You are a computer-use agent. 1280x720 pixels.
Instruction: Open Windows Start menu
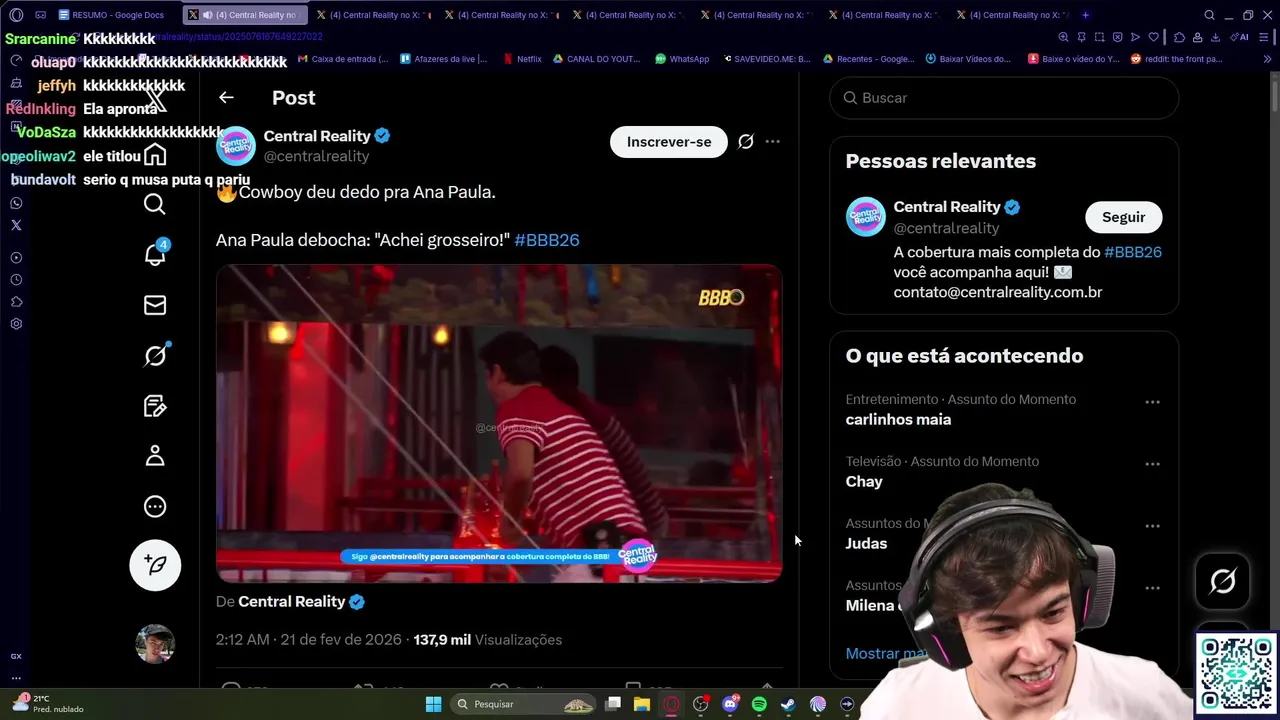coord(433,704)
